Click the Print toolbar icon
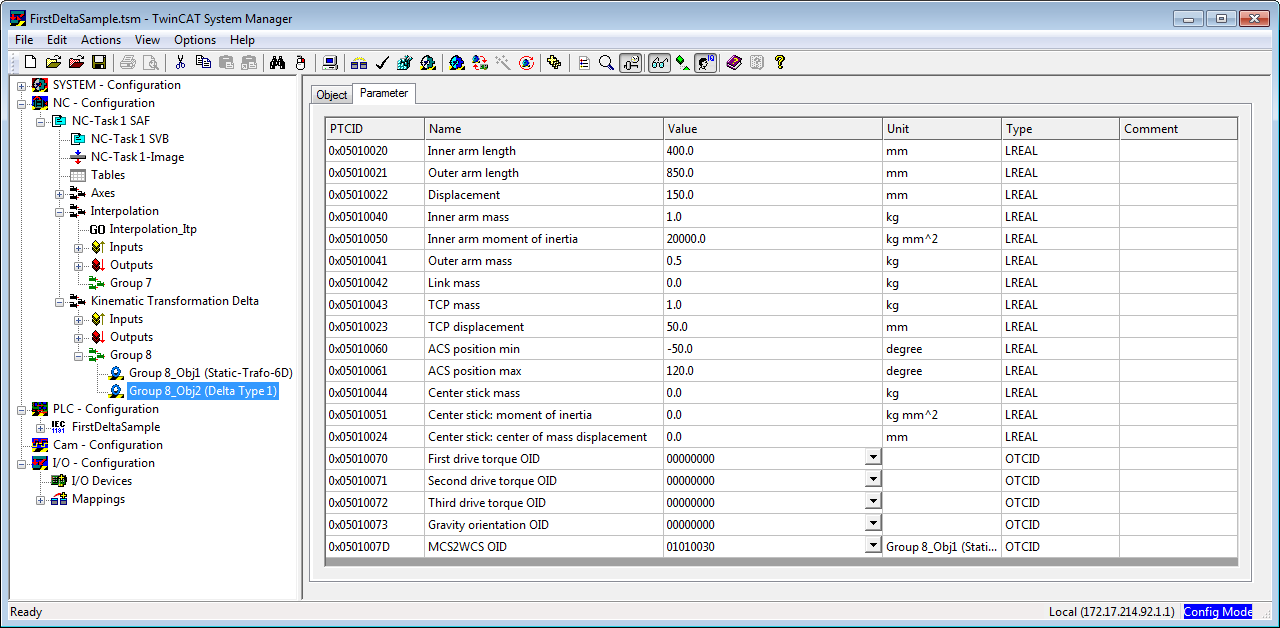This screenshot has height=628, width=1280. tap(128, 62)
